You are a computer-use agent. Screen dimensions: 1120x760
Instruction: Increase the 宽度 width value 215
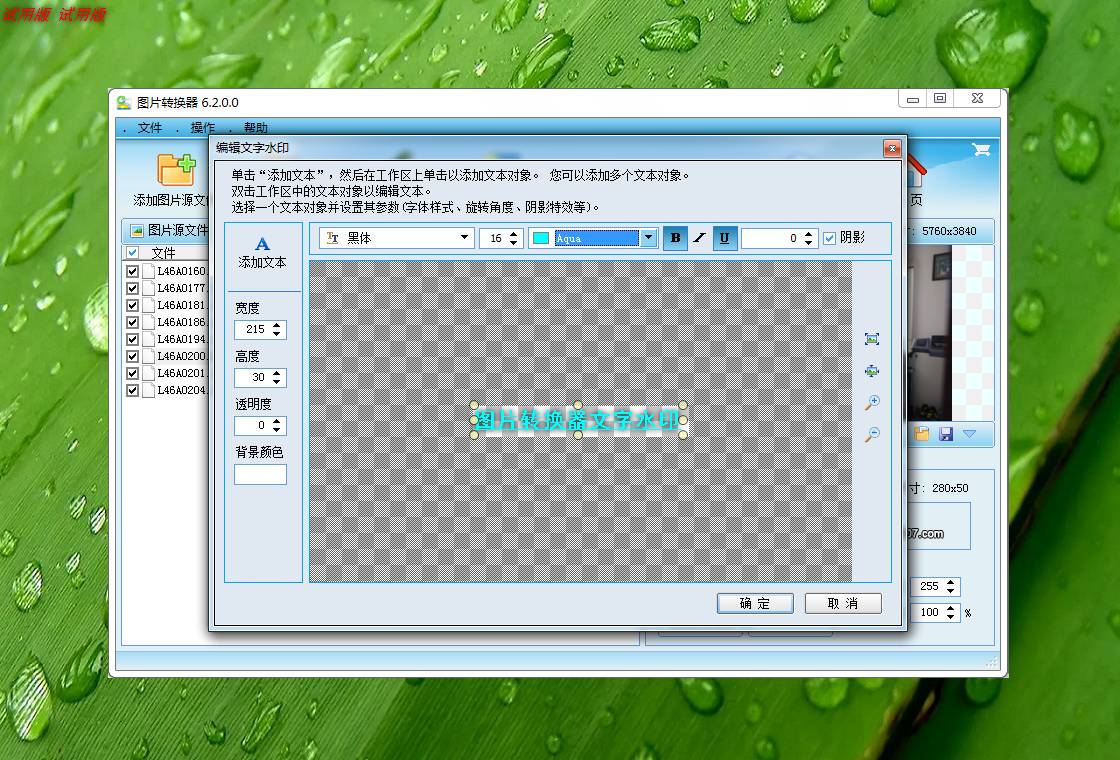tap(276, 325)
